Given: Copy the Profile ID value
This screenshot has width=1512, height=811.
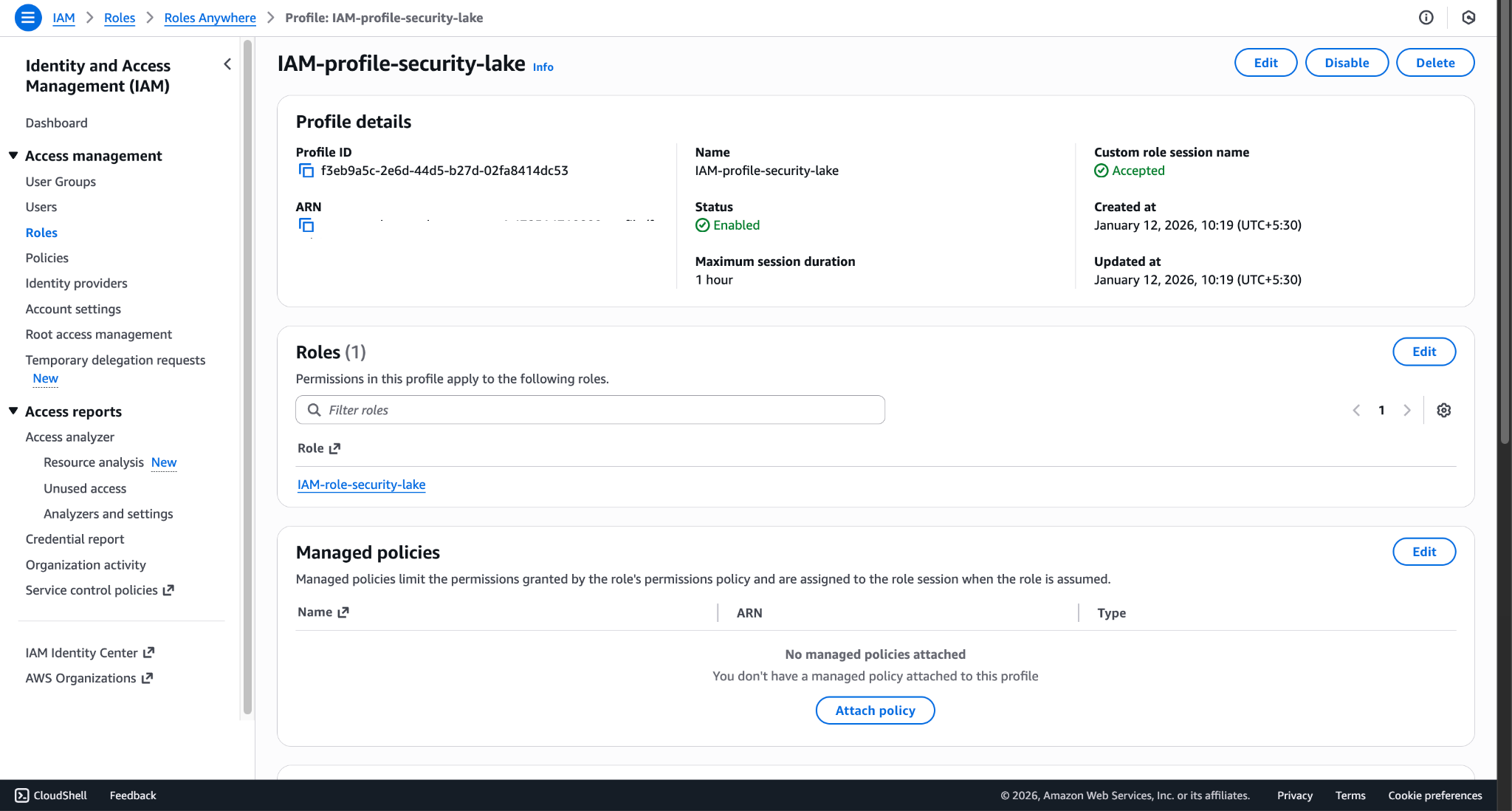Looking at the screenshot, I should pos(306,171).
